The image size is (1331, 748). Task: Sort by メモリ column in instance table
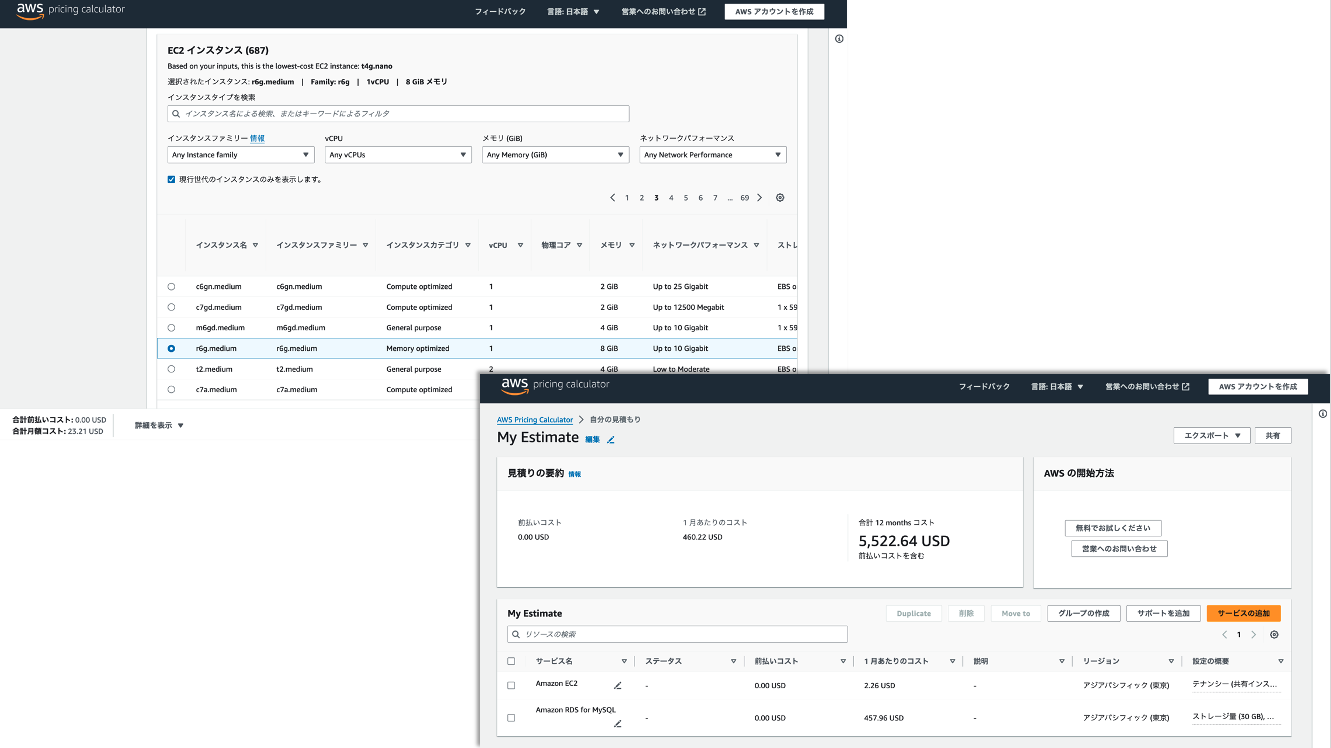(631, 245)
